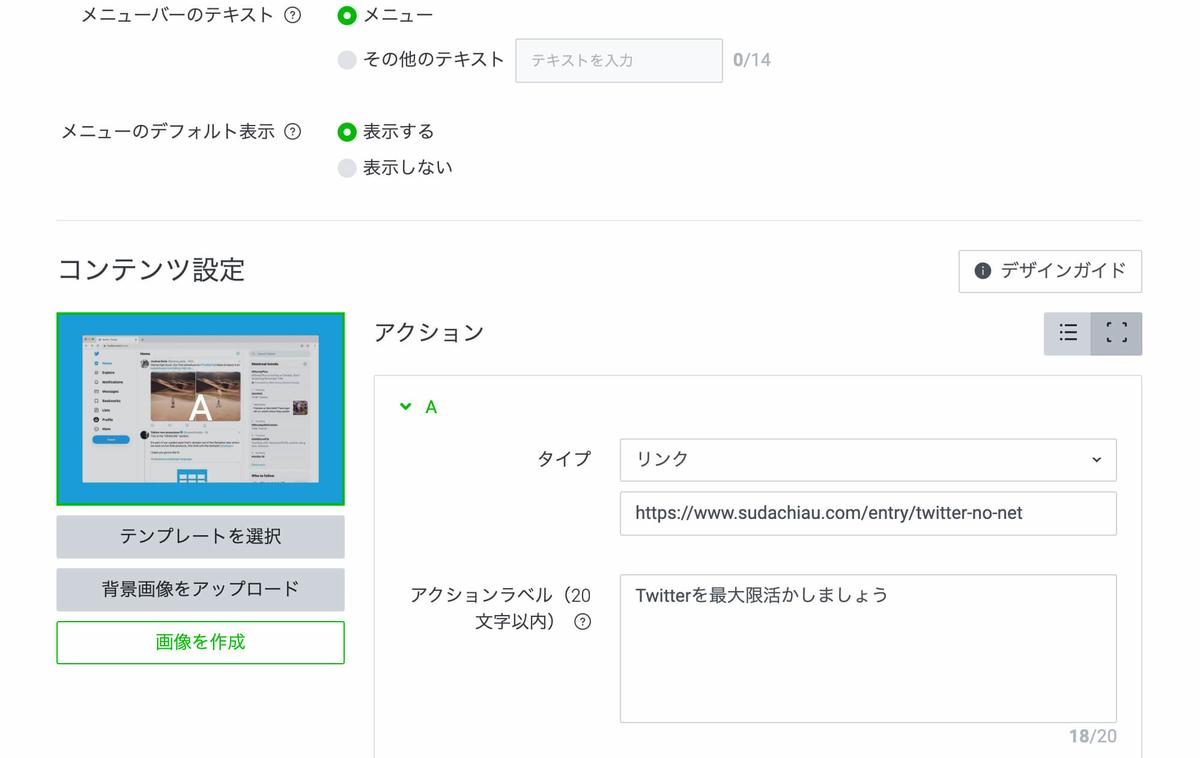Click the アクションラベル text area
The width and height of the screenshot is (1200, 758).
pos(868,648)
